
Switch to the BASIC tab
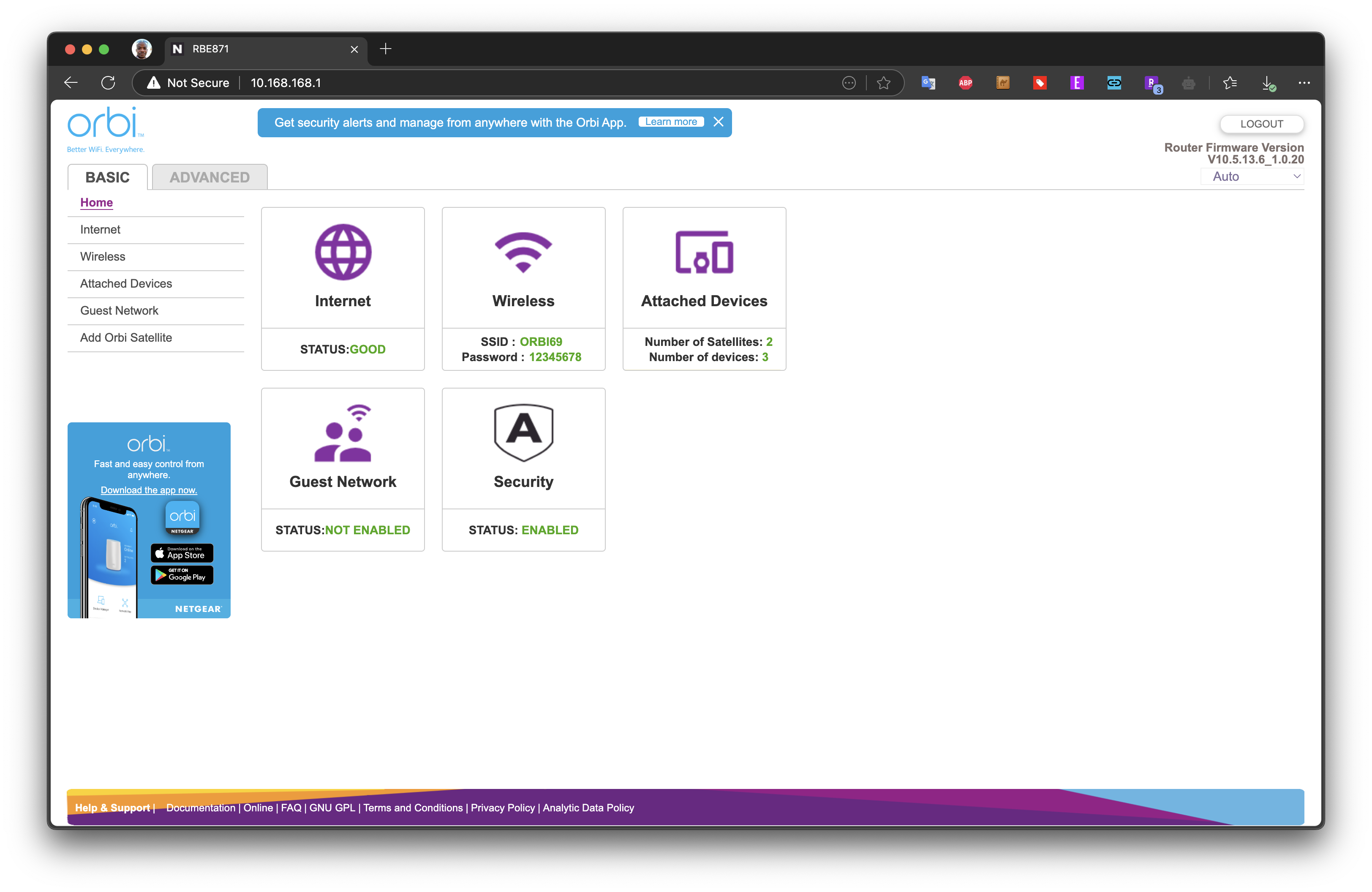pos(108,177)
